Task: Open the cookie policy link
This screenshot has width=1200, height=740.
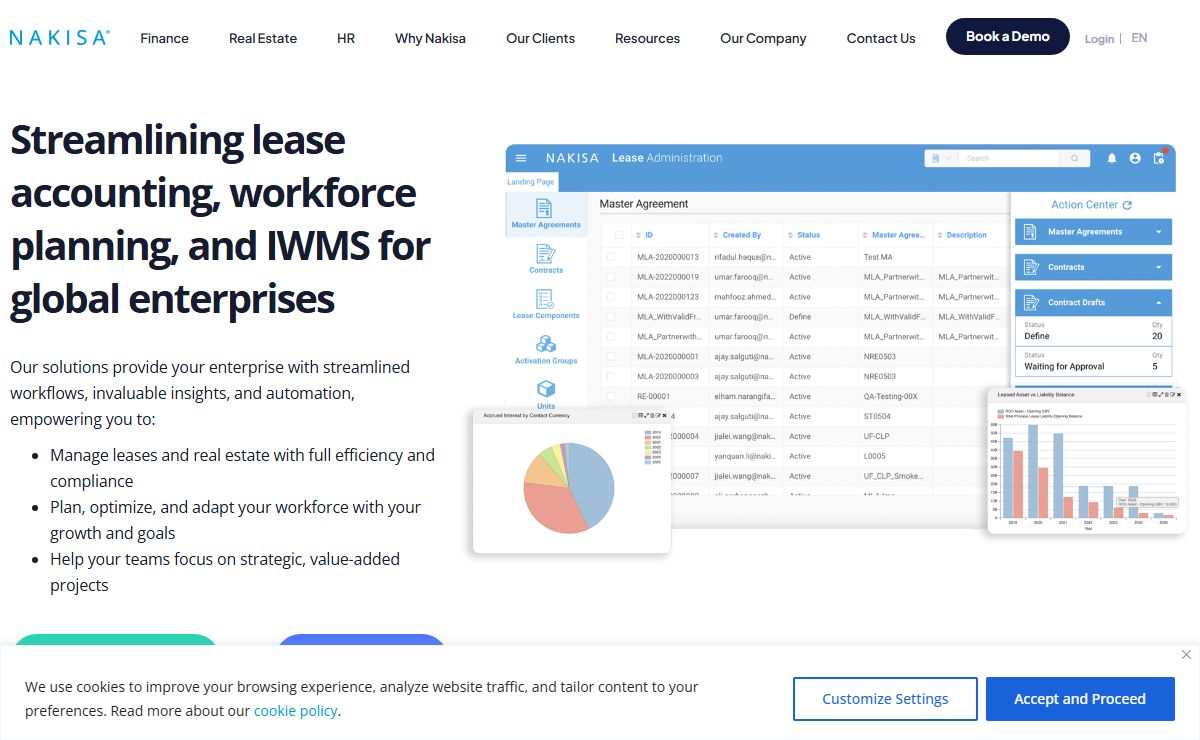Action: coord(296,711)
